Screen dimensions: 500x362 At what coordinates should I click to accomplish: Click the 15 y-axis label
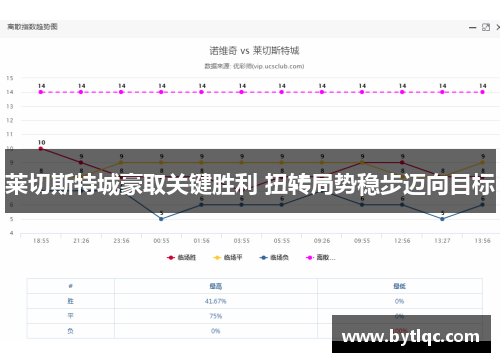click(10, 78)
